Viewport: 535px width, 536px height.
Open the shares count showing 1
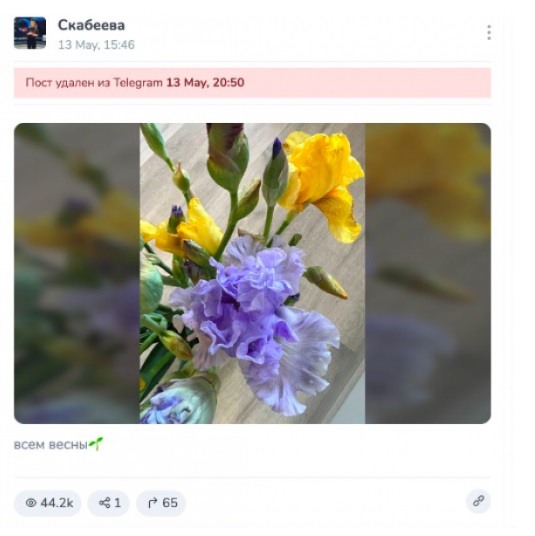coord(118,503)
